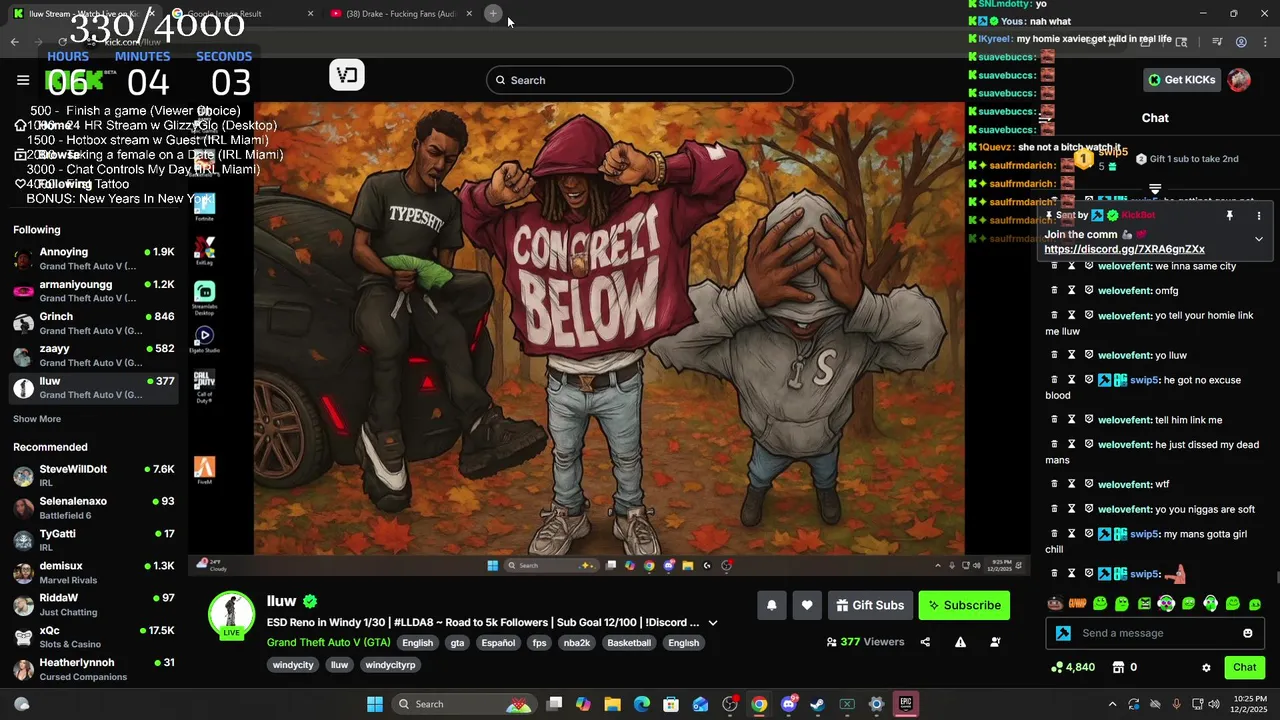Toggle stream notifications bell button
Image resolution: width=1280 pixels, height=720 pixels.
point(771,605)
